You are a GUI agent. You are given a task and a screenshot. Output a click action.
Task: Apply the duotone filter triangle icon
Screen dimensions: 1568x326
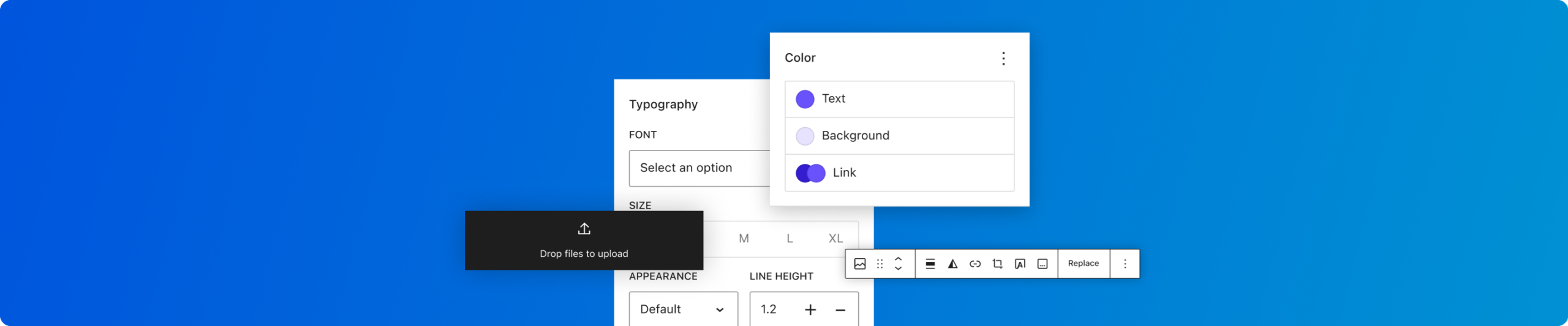(x=952, y=264)
